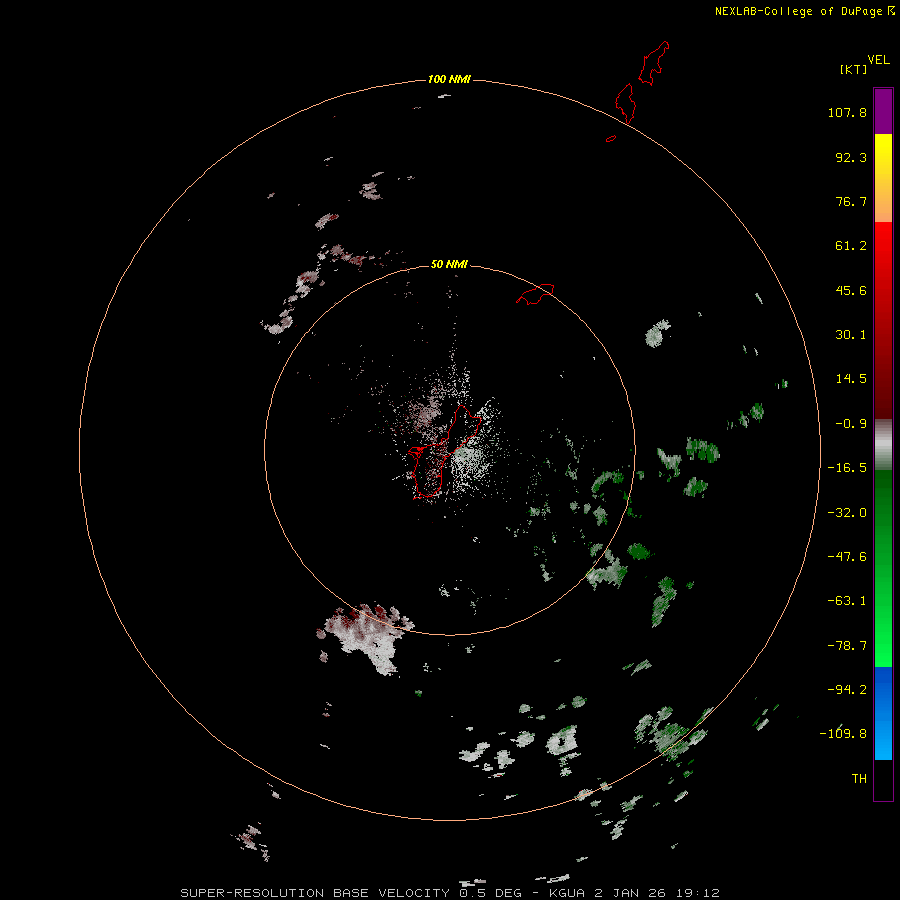The width and height of the screenshot is (900, 900).
Task: Click the [KT] units label
Action: coord(854,69)
